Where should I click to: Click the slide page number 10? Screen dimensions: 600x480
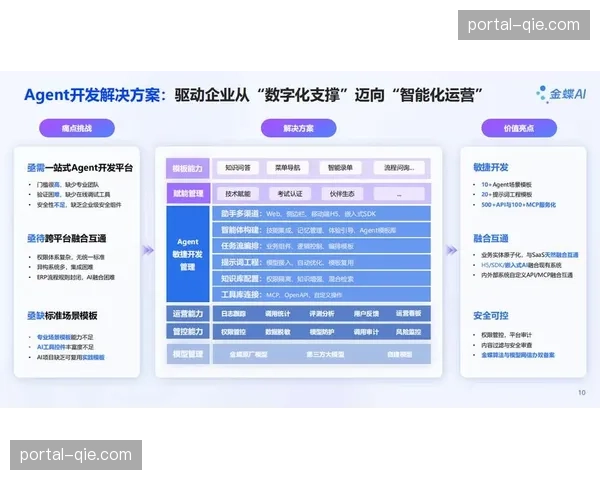pyautogui.click(x=582, y=393)
